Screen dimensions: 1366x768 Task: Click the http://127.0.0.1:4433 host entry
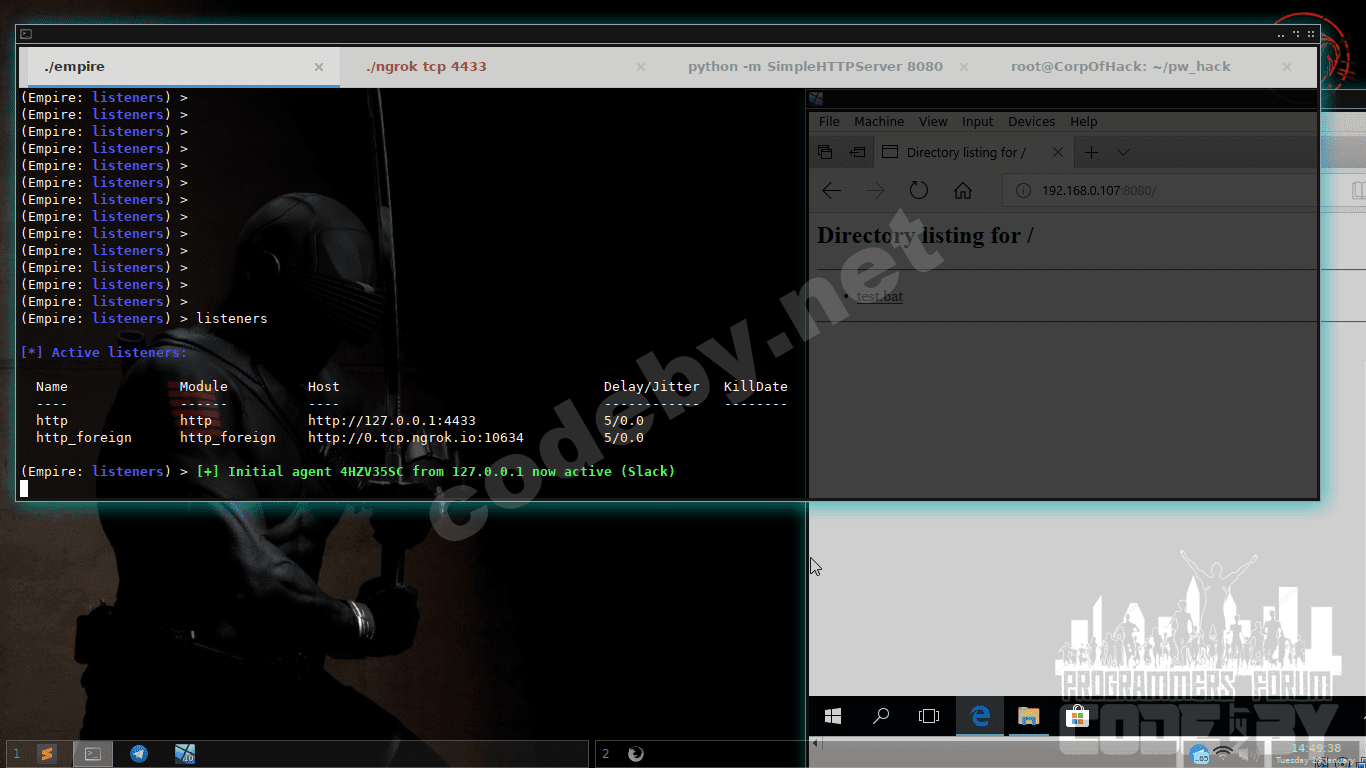392,421
